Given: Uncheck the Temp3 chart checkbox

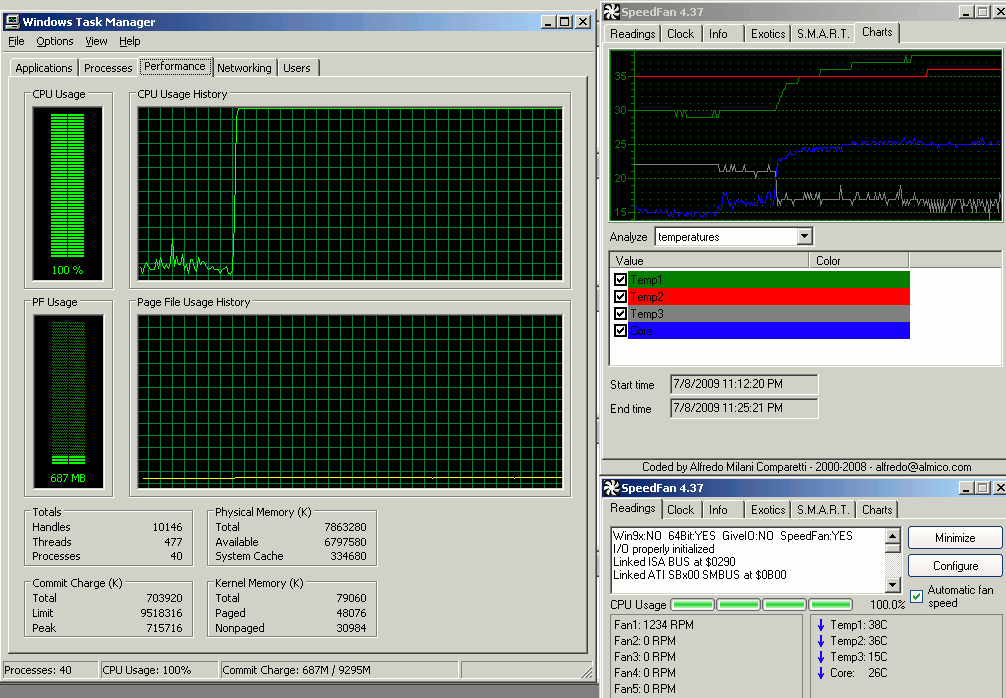Looking at the screenshot, I should pyautogui.click(x=620, y=313).
